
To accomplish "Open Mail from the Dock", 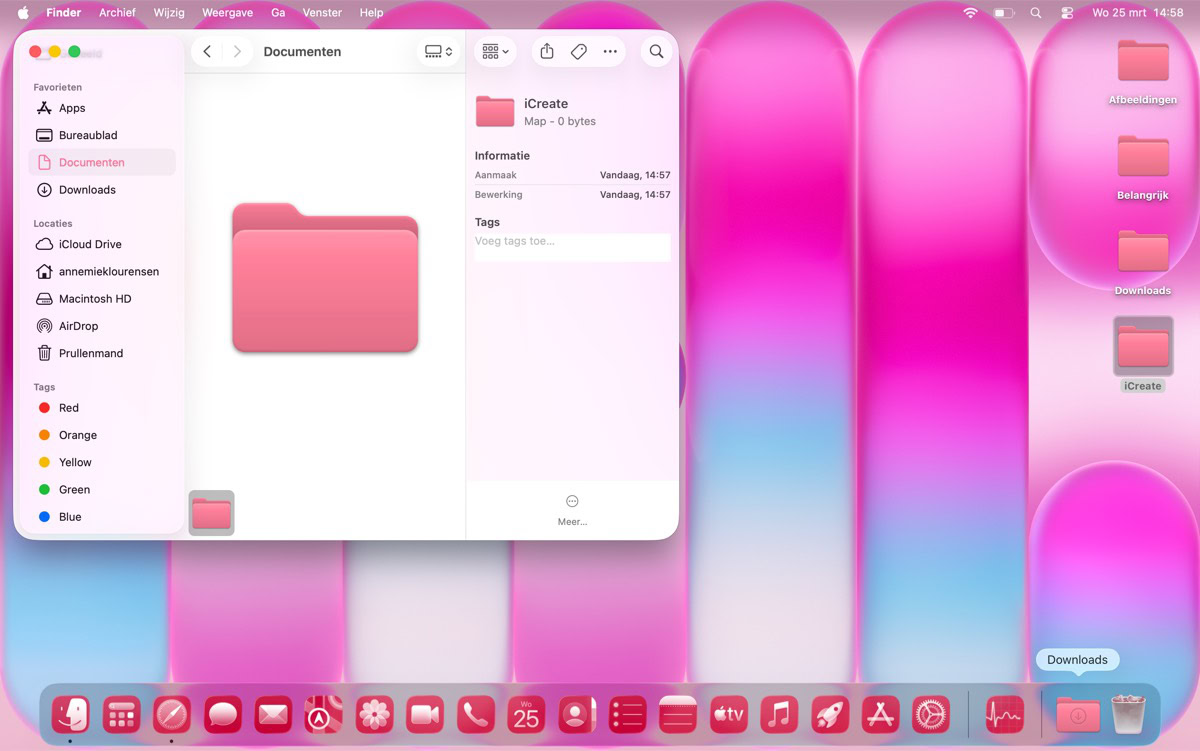I will [x=273, y=714].
